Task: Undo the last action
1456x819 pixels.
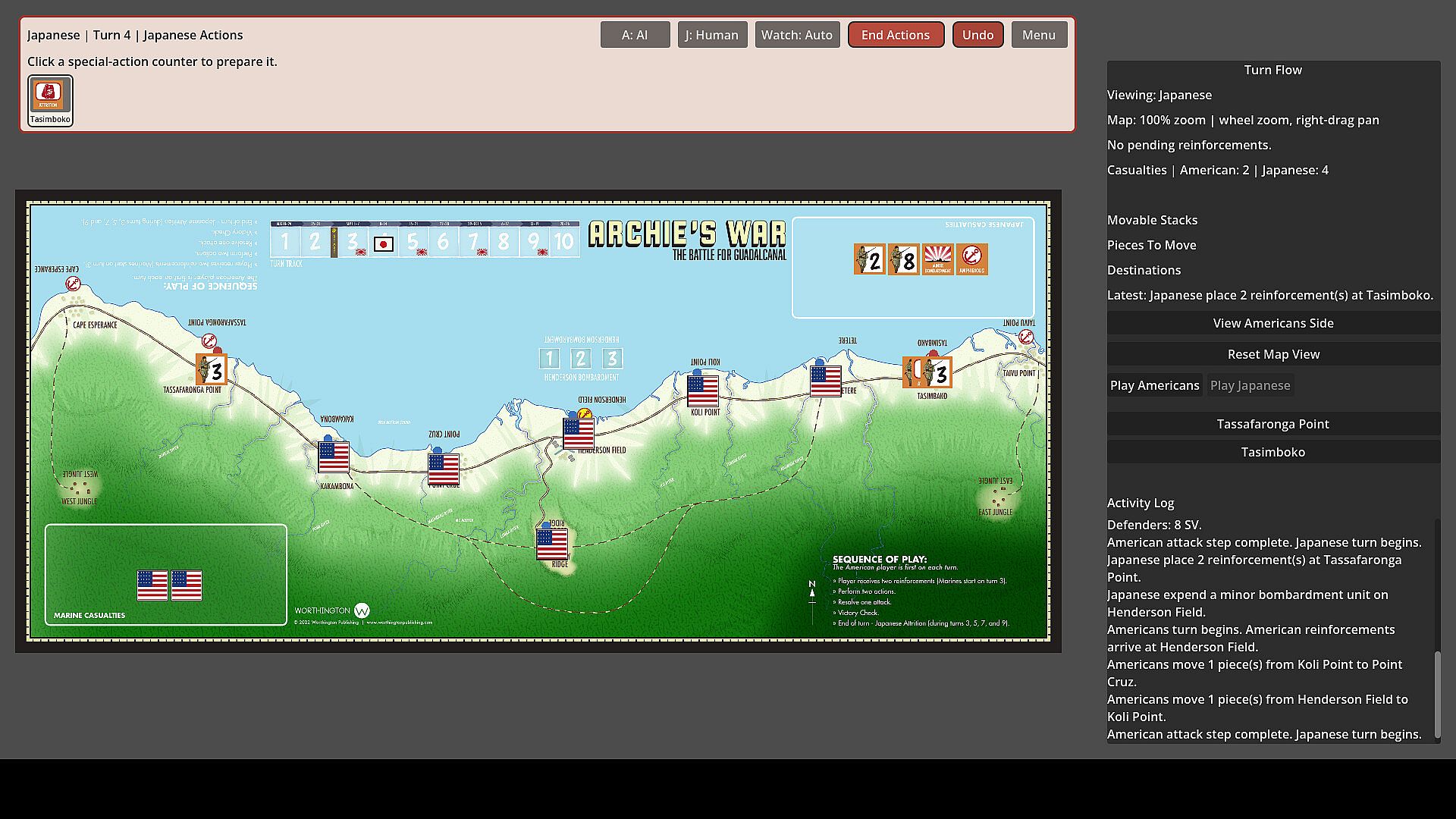Action: [x=978, y=35]
